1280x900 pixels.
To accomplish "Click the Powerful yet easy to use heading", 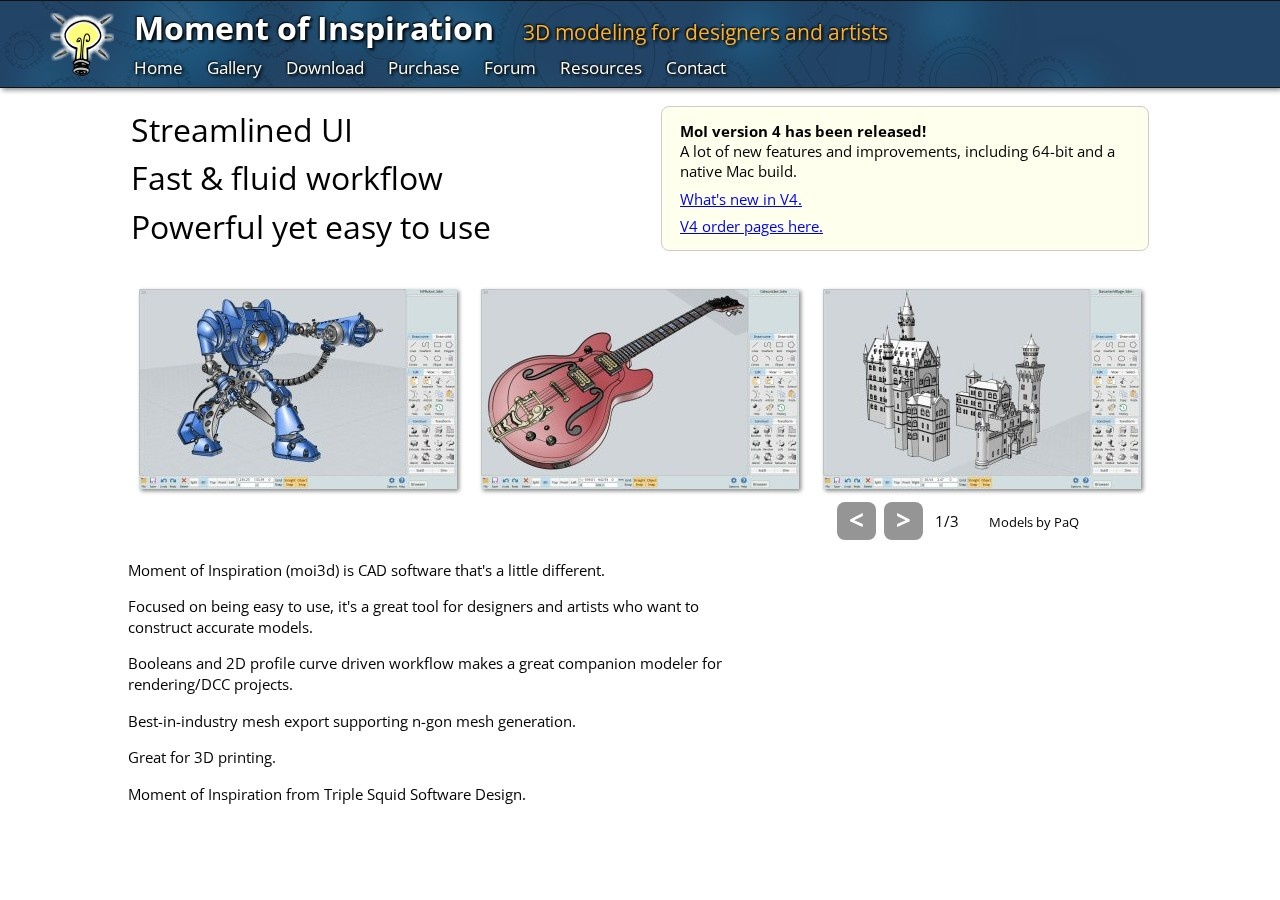I will click(x=311, y=227).
